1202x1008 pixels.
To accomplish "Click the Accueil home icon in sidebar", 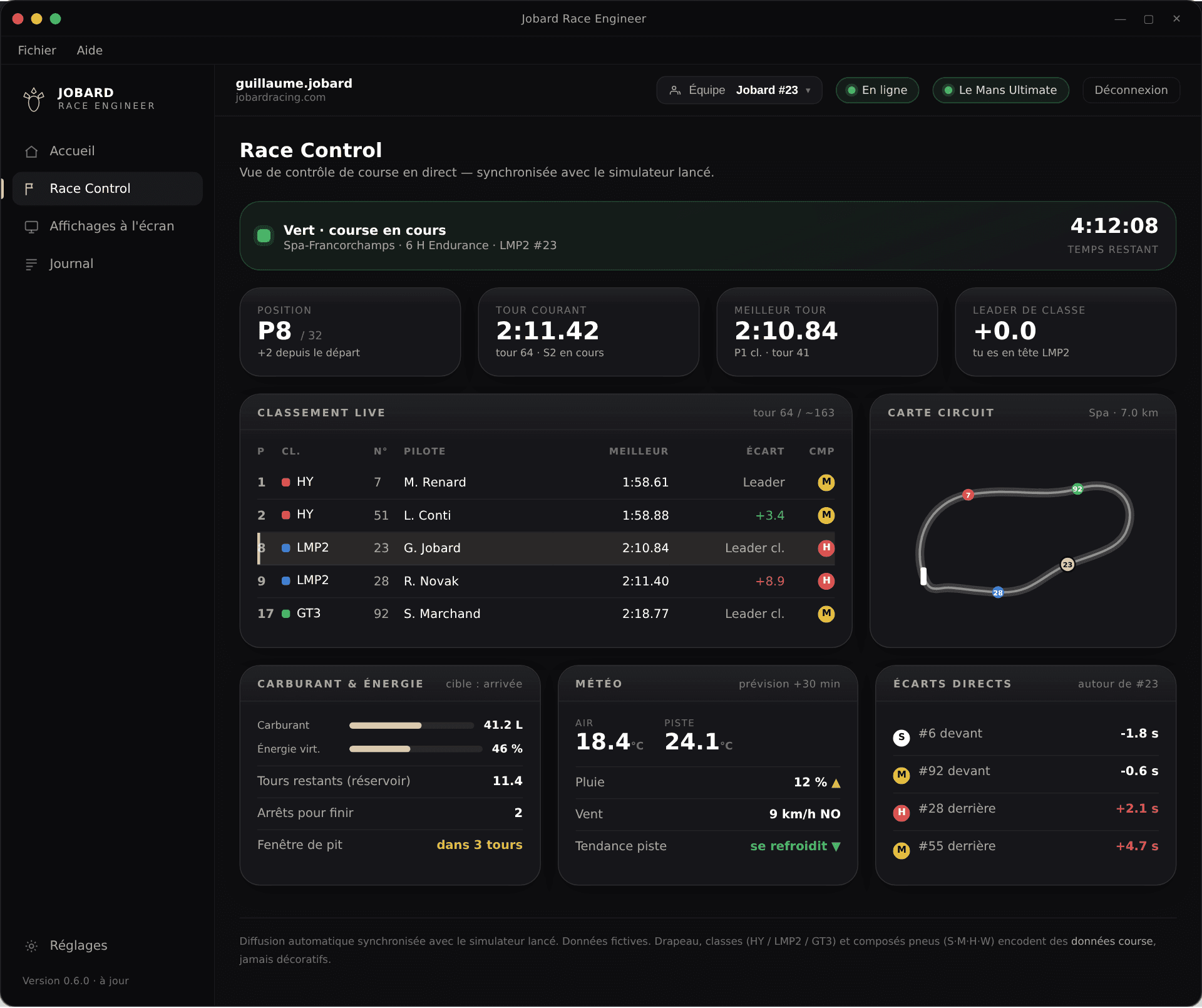I will (x=31, y=152).
